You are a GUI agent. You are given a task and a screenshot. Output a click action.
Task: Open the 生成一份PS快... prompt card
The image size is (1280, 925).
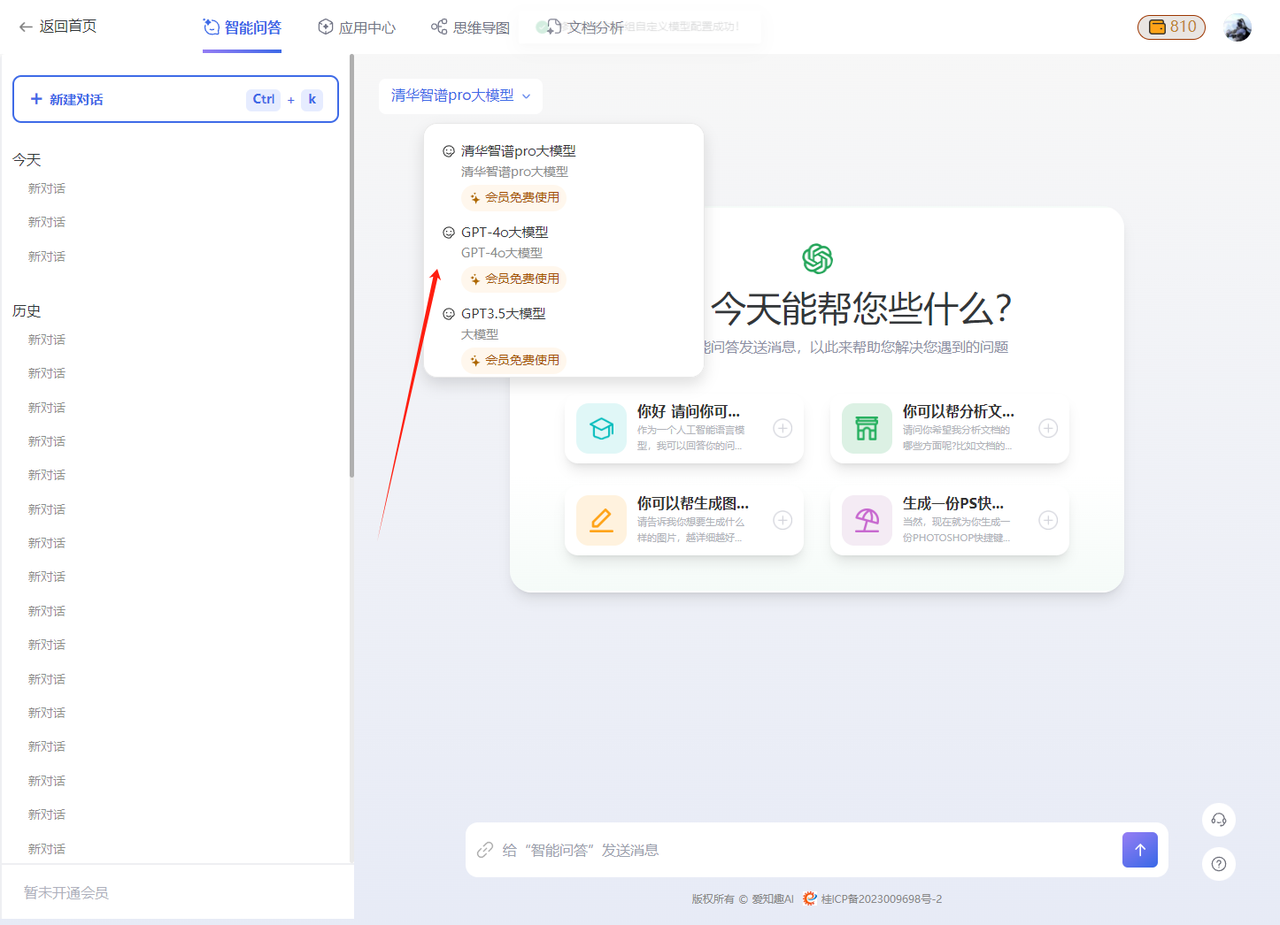949,520
